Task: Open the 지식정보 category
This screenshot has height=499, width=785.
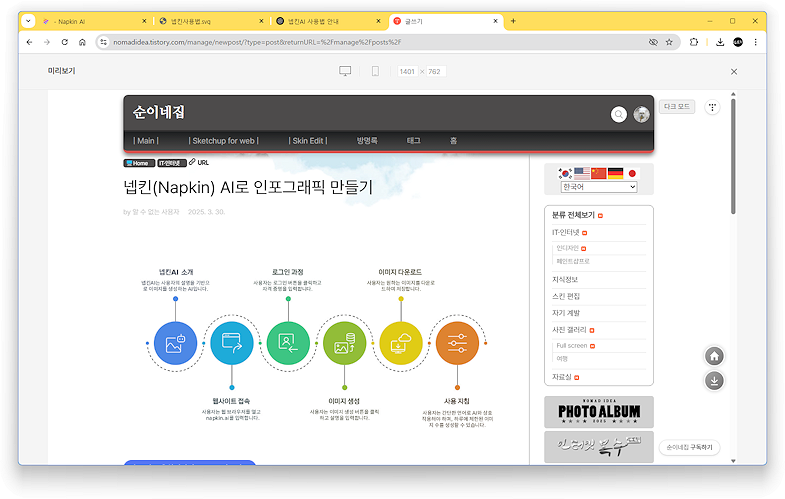Action: point(565,279)
